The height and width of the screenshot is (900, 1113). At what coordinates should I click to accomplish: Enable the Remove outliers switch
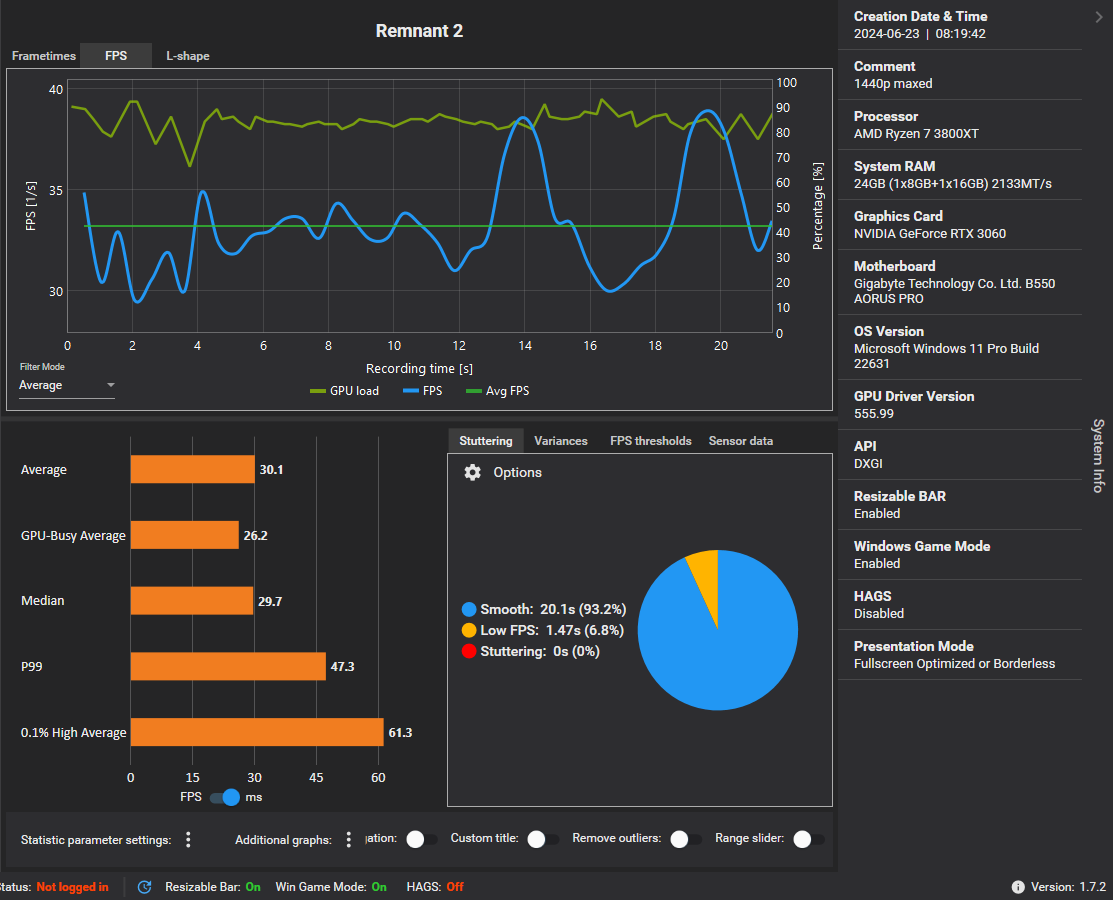coord(686,839)
